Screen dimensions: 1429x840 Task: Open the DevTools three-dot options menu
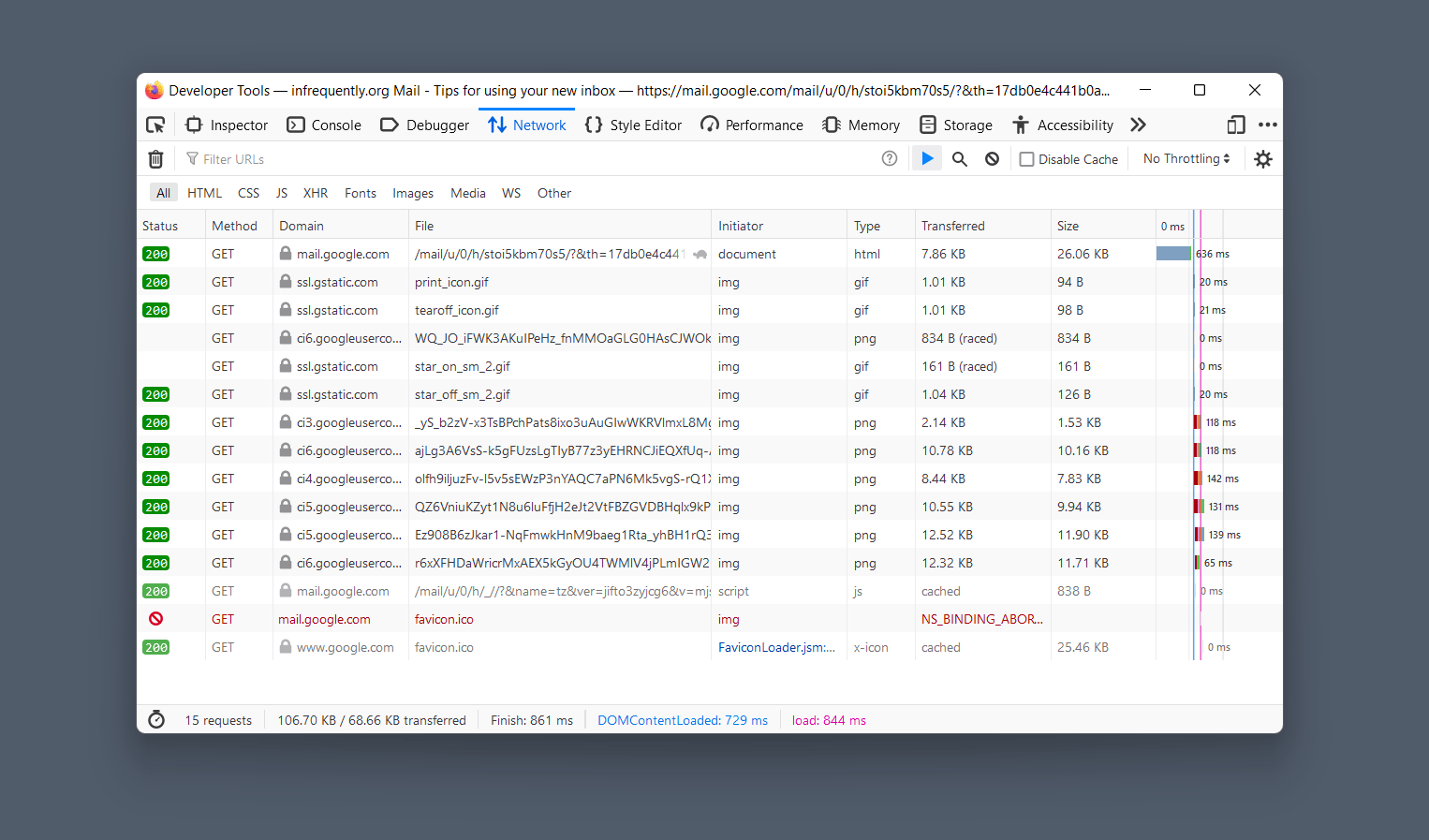pos(1268,125)
